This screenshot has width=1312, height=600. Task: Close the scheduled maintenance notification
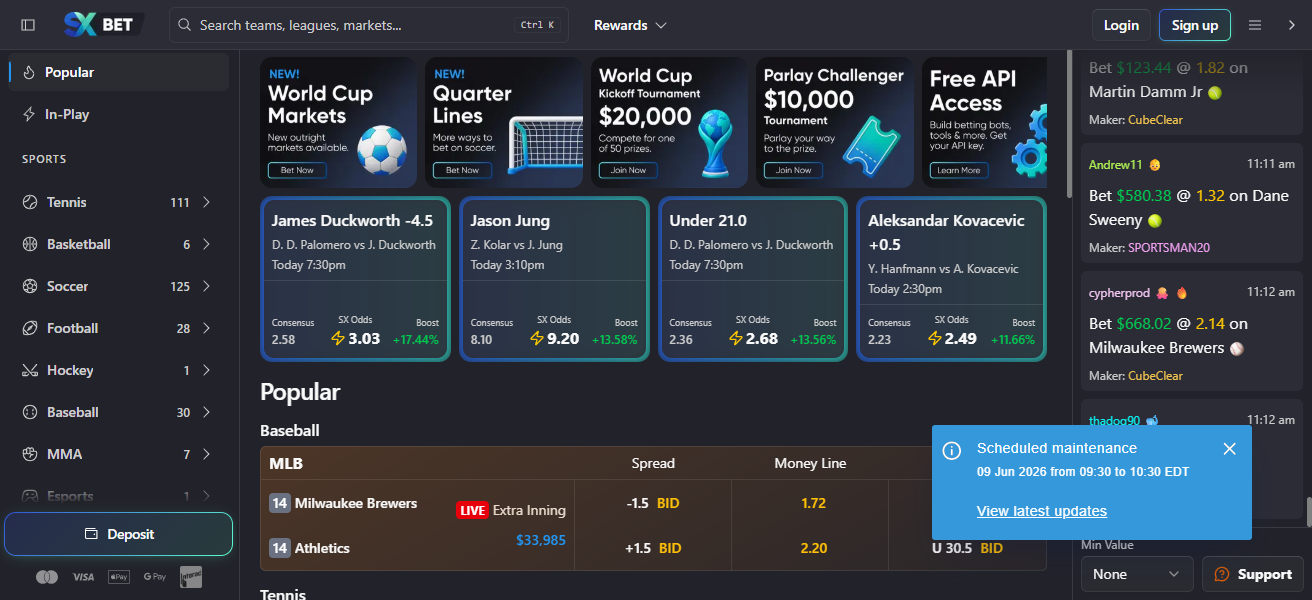point(1230,449)
